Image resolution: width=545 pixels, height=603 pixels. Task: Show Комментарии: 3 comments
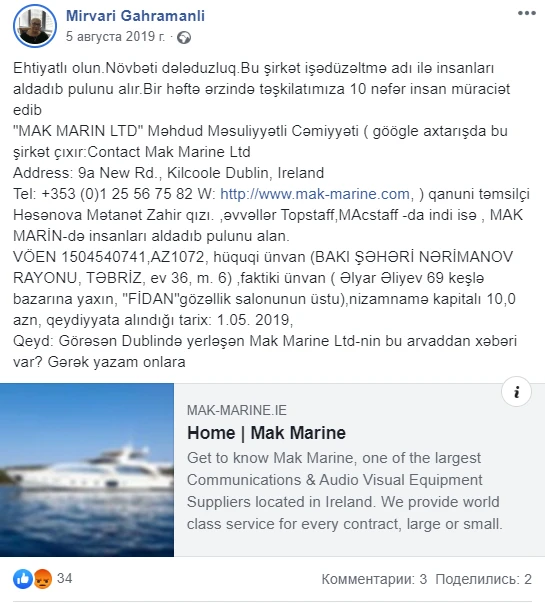(x=374, y=579)
